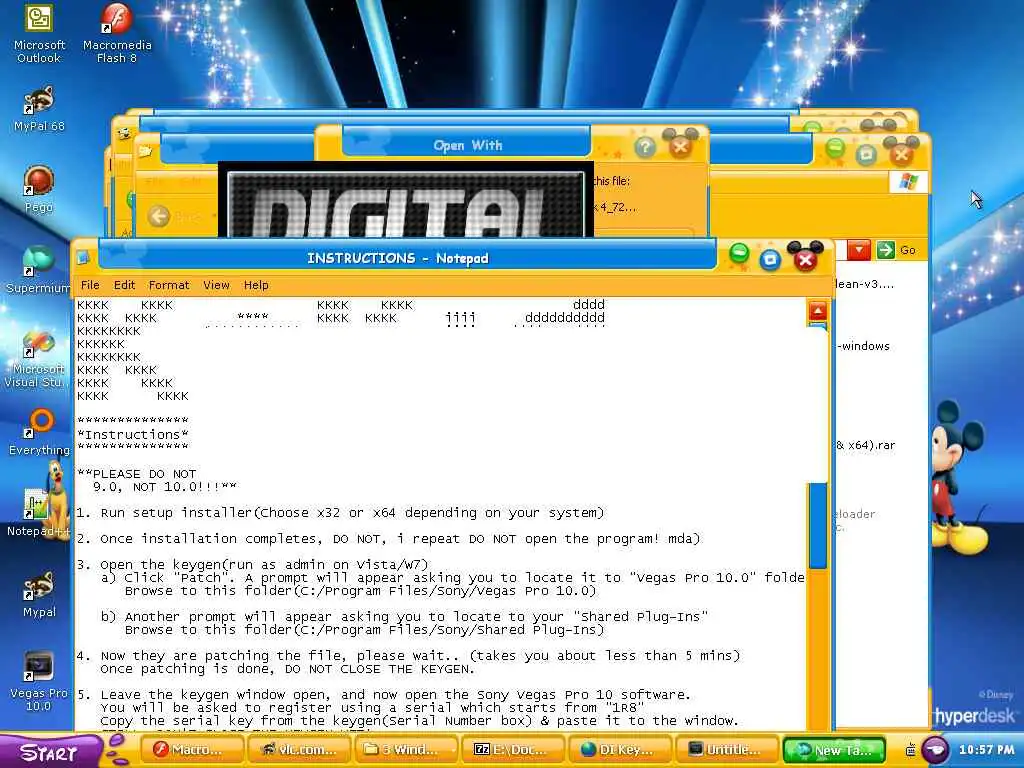Open the Everything search shortcut
This screenshot has height=768, width=1024.
click(x=39, y=432)
